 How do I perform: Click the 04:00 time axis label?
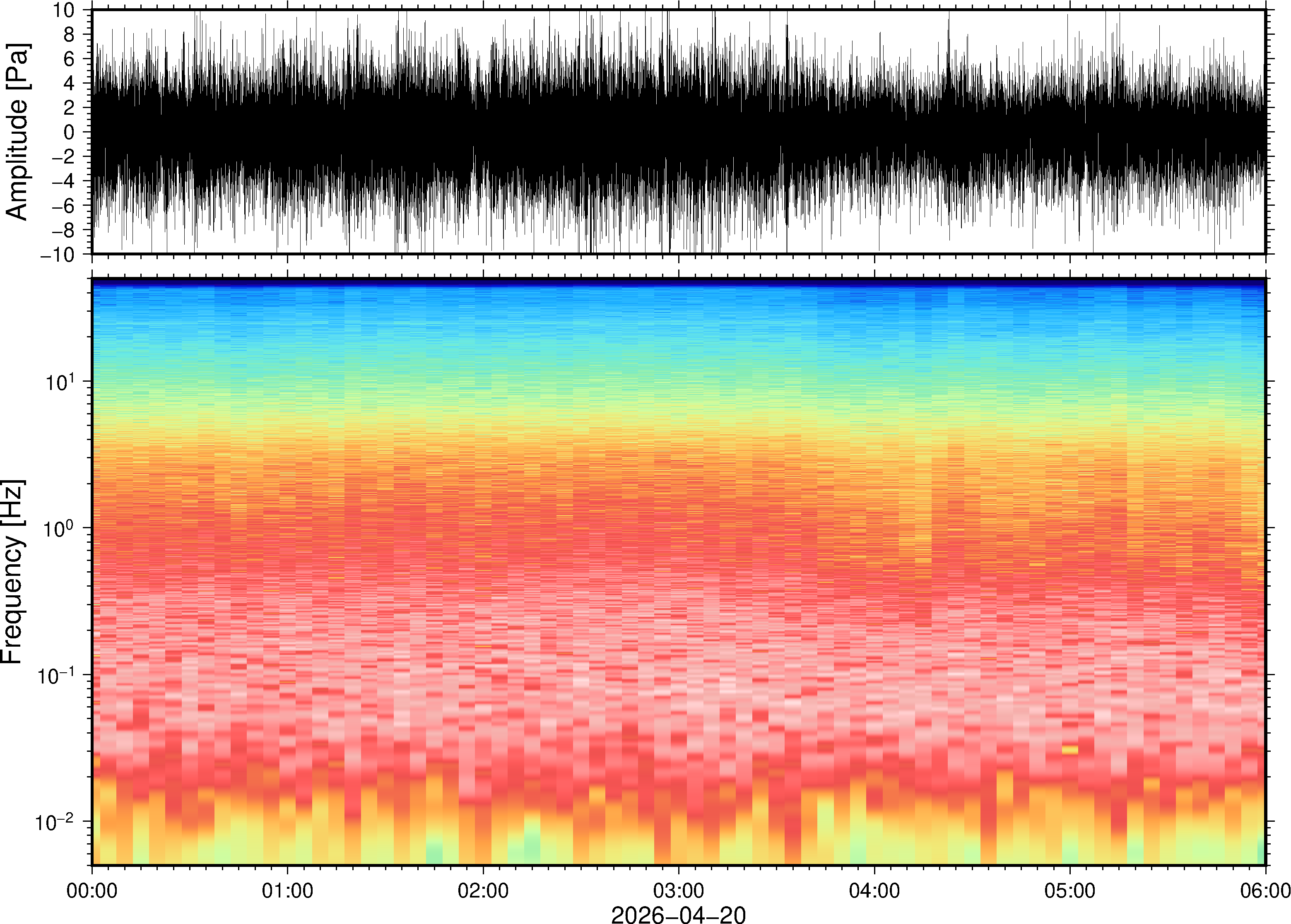pyautogui.click(x=874, y=890)
